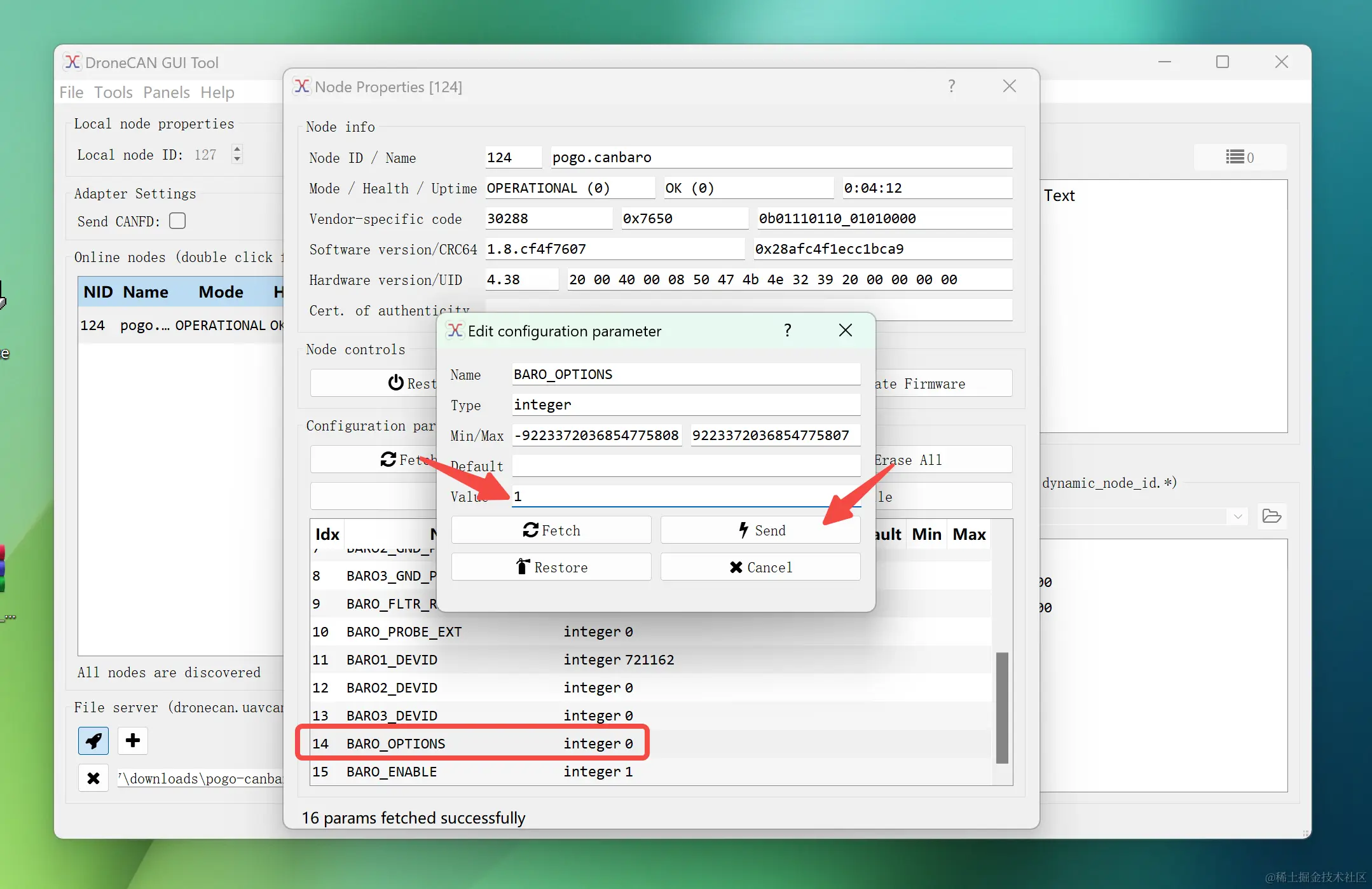Open the File menu
The width and height of the screenshot is (1372, 889).
click(x=71, y=92)
